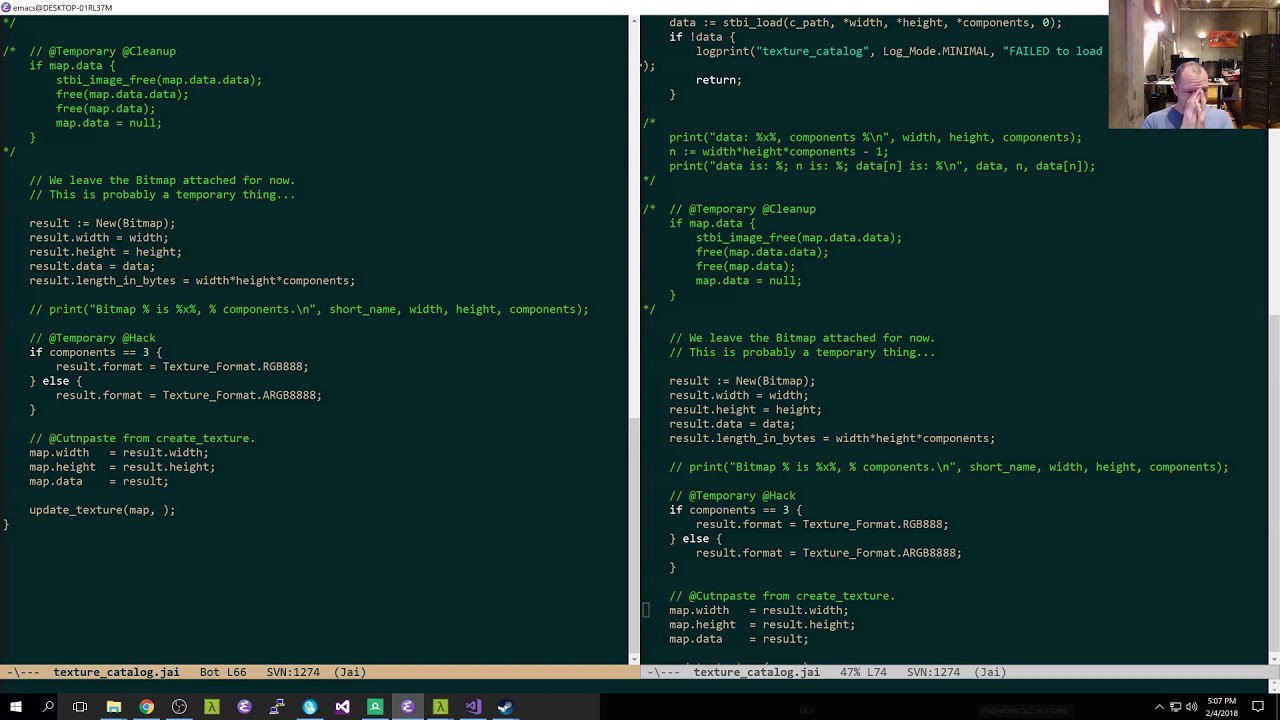Click "if components == 3 {" in right pane
This screenshot has width=1280, height=720.
point(735,510)
